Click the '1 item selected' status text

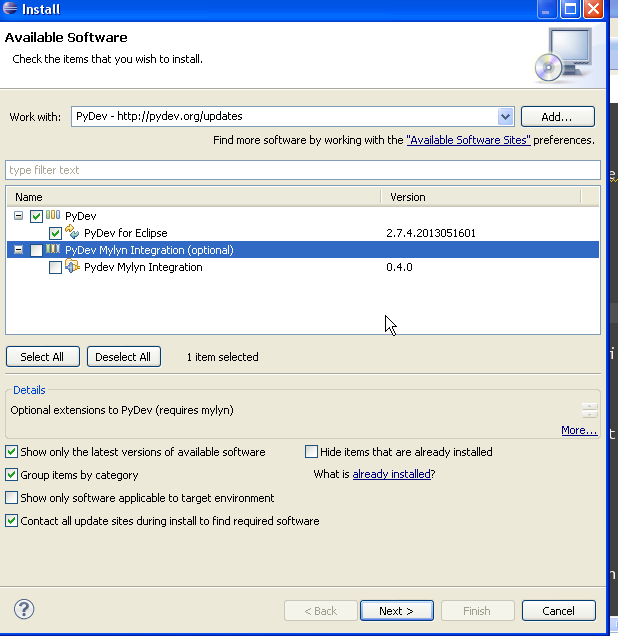click(222, 357)
